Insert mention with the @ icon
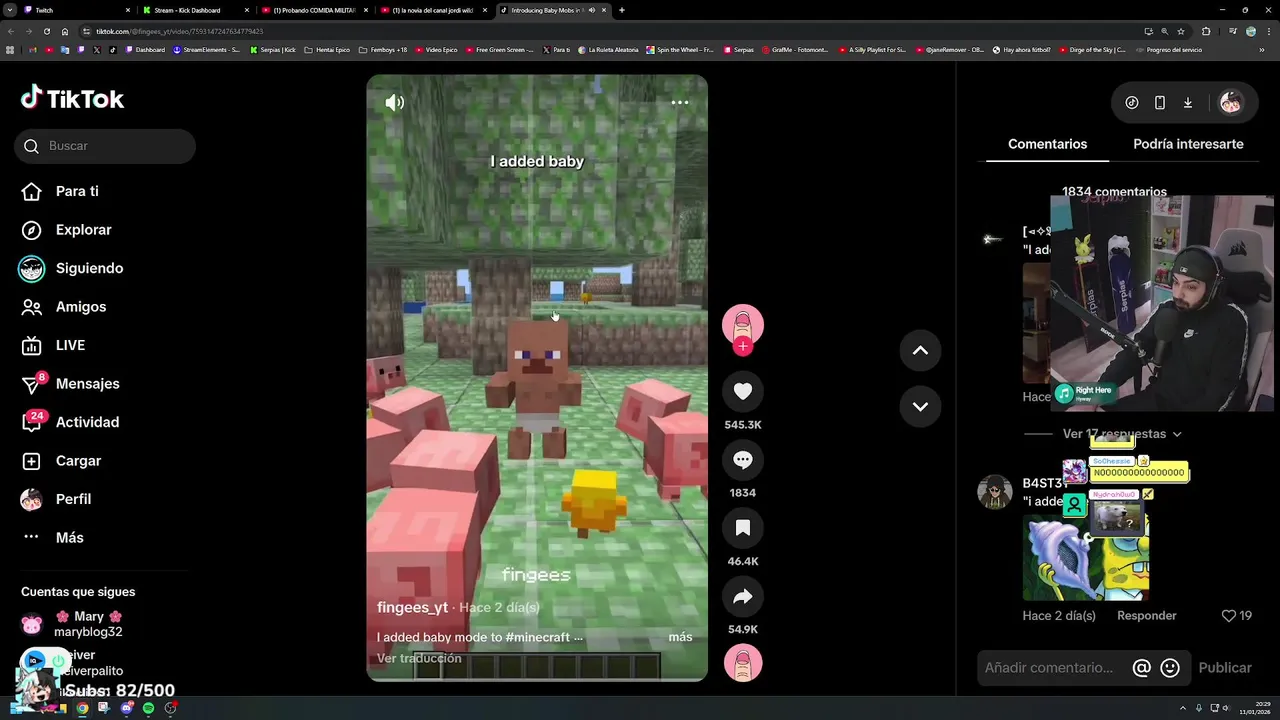The height and width of the screenshot is (720, 1280). pyautogui.click(x=1141, y=668)
